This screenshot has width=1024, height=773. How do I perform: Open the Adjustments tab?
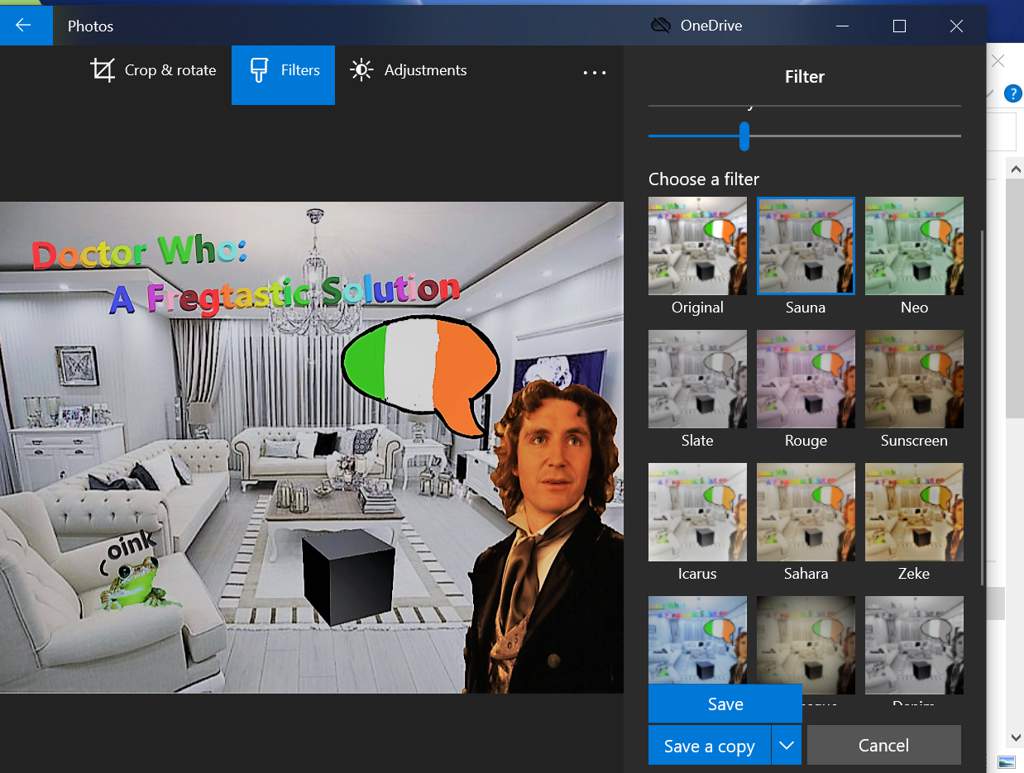(x=409, y=70)
